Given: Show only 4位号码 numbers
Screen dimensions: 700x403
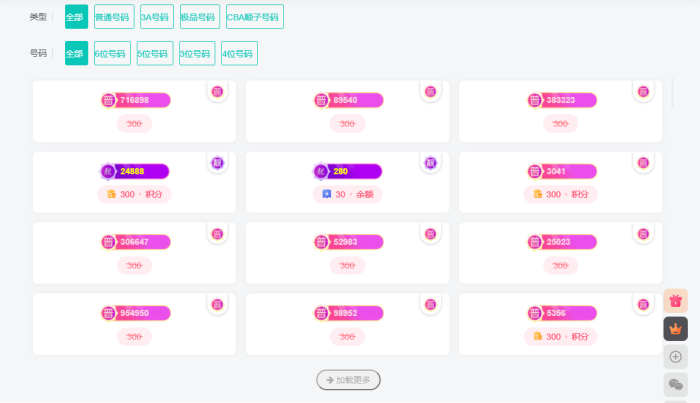Looking at the screenshot, I should tap(239, 53).
